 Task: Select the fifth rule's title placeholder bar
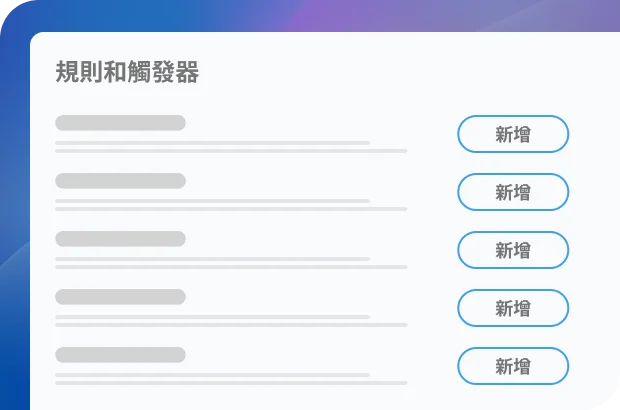click(x=120, y=355)
